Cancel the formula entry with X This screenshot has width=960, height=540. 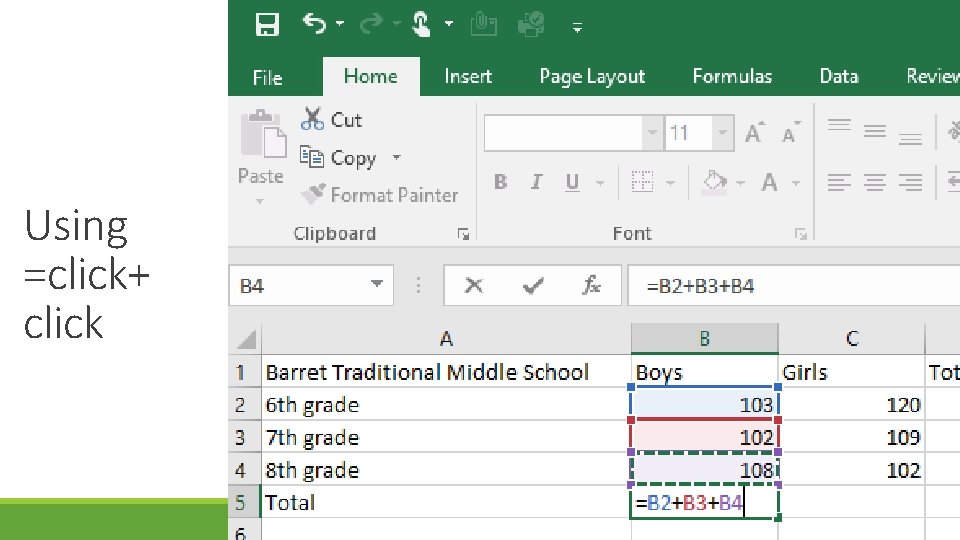coord(473,285)
